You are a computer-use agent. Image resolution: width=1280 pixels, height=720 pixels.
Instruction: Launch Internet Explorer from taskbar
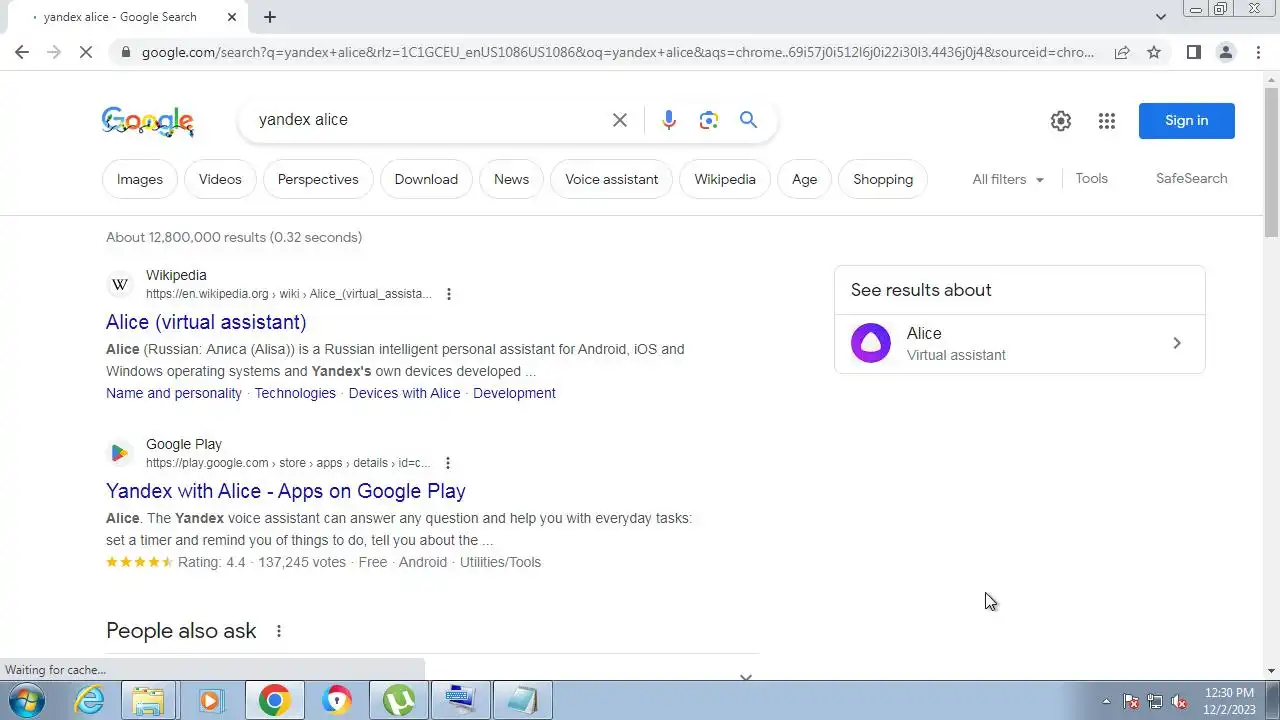90,700
